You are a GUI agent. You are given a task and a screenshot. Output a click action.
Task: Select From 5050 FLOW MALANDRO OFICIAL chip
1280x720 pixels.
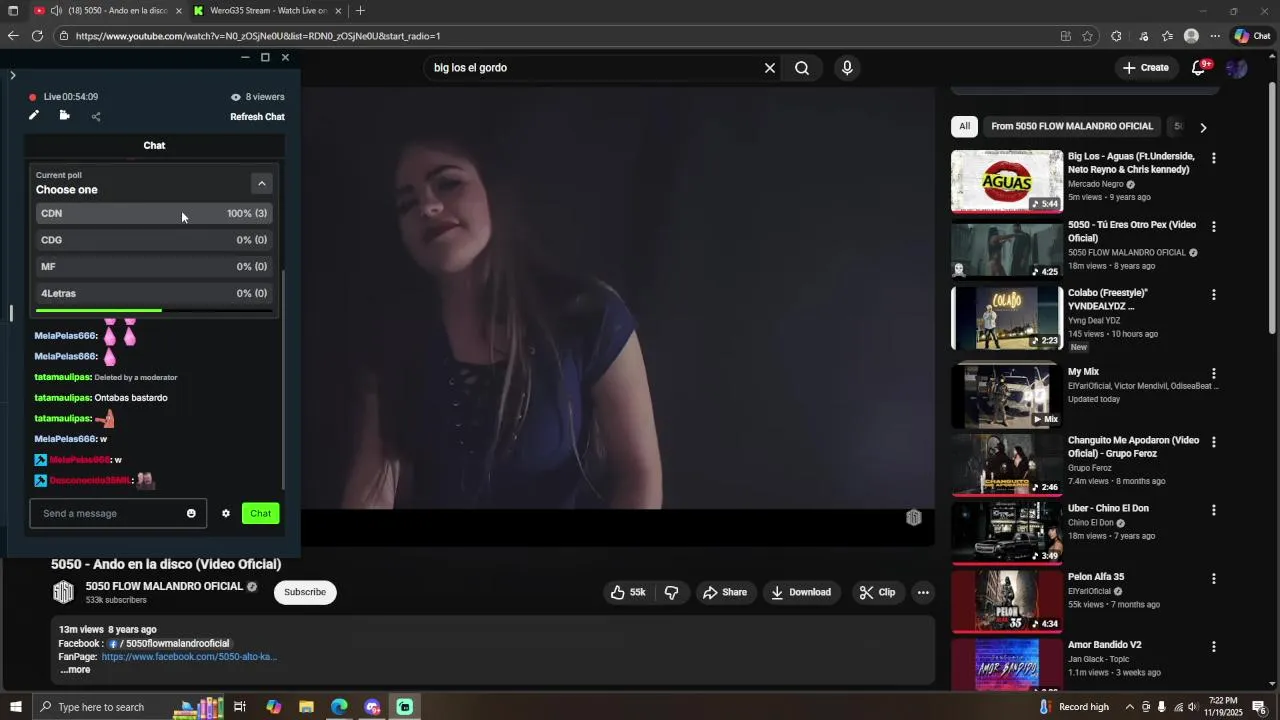point(1072,127)
